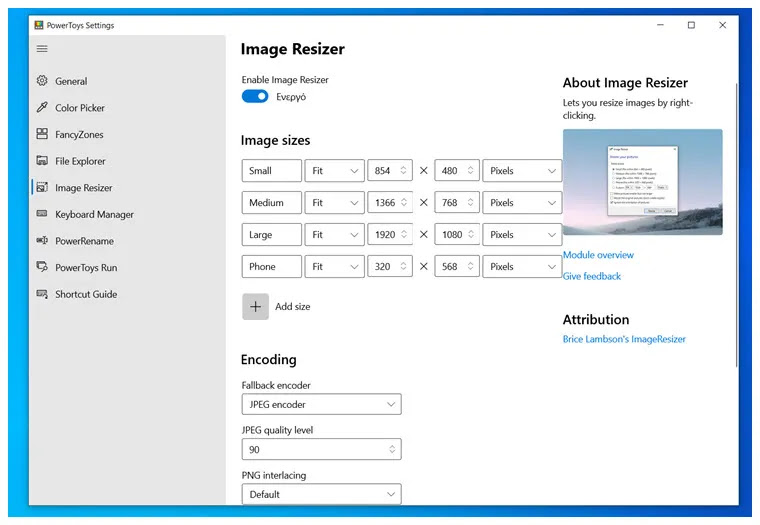The width and height of the screenshot is (760, 525).
Task: Select Keyboard Manager in sidebar
Action: coord(94,214)
